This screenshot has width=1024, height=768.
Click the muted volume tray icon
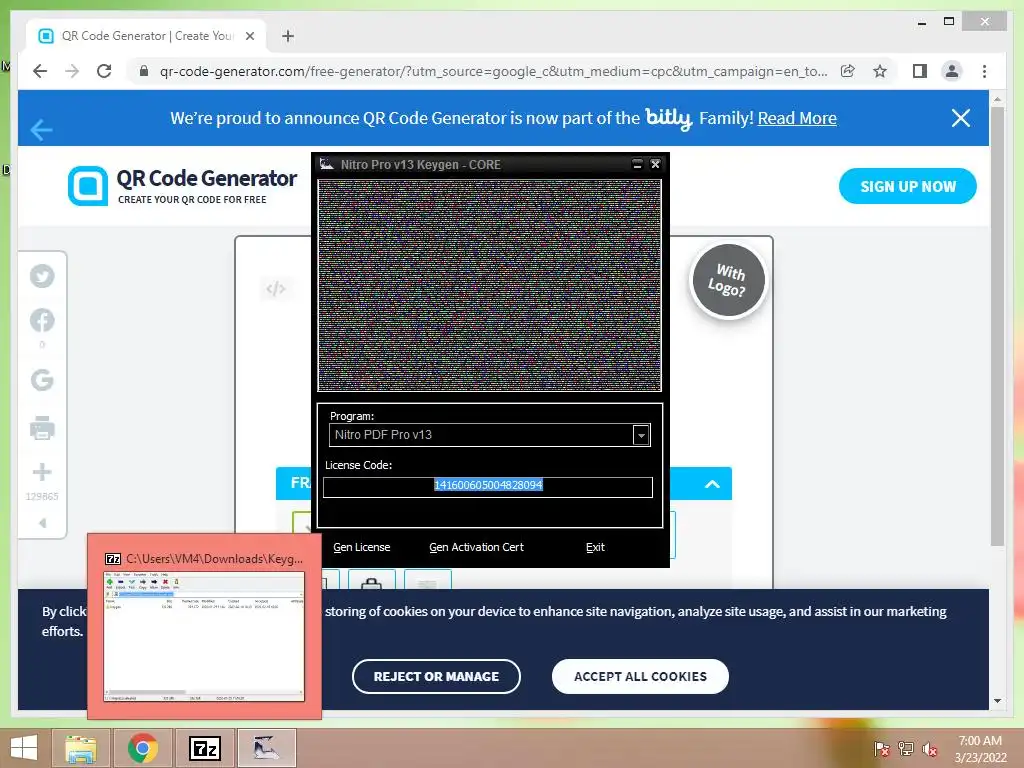coord(930,748)
